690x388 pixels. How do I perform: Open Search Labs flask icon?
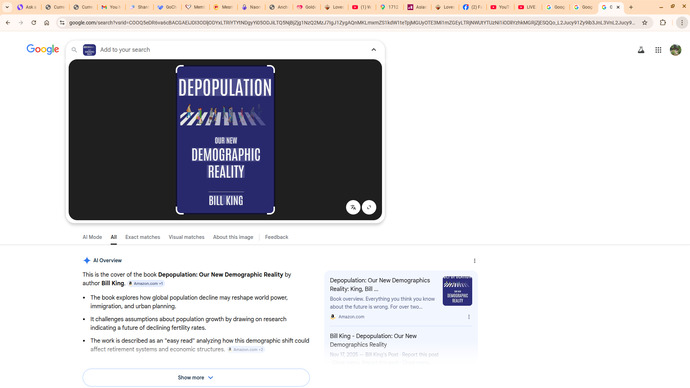click(x=641, y=50)
